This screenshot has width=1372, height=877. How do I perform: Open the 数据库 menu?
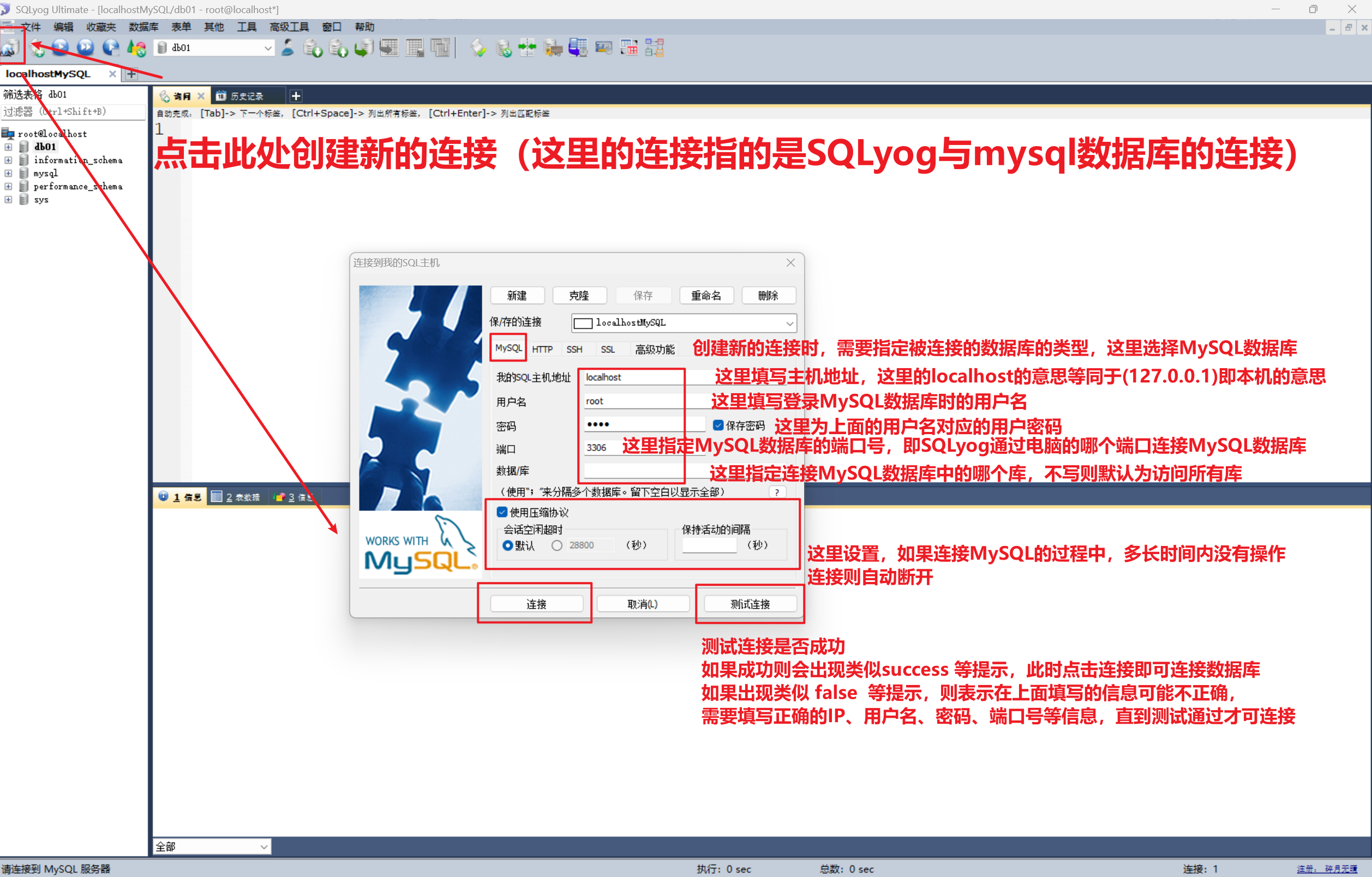pos(143,27)
